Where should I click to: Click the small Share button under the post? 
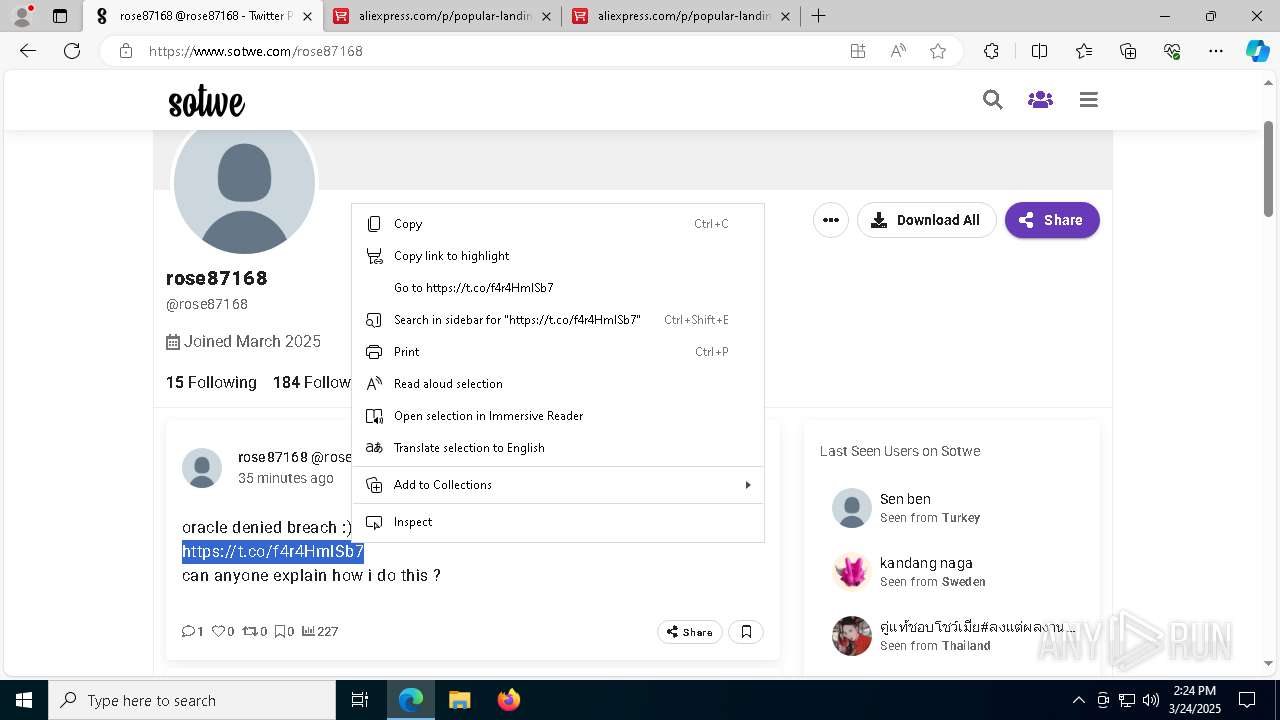(690, 632)
